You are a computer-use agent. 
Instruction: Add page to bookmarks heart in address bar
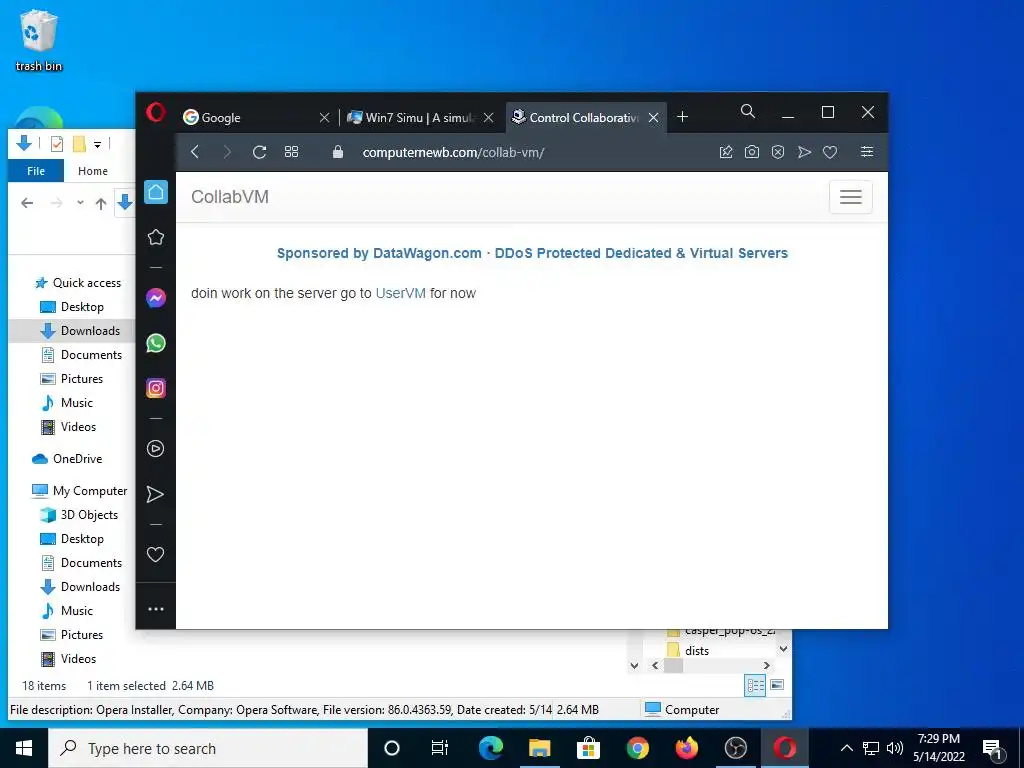[830, 152]
